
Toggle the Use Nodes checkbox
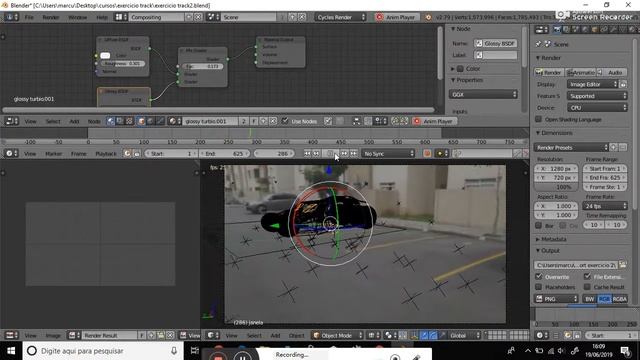(285, 121)
